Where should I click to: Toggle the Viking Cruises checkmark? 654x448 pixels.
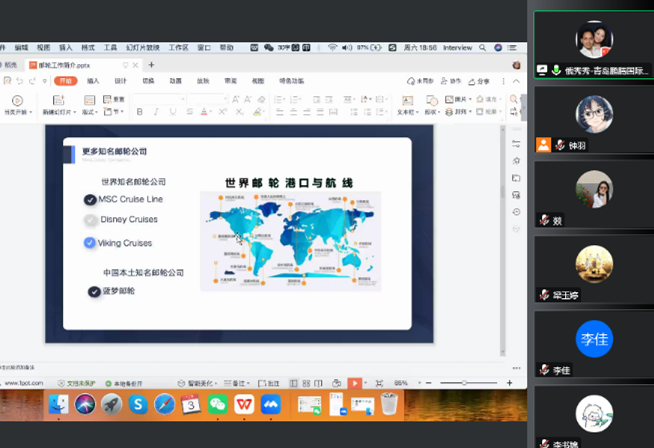pyautogui.click(x=91, y=243)
